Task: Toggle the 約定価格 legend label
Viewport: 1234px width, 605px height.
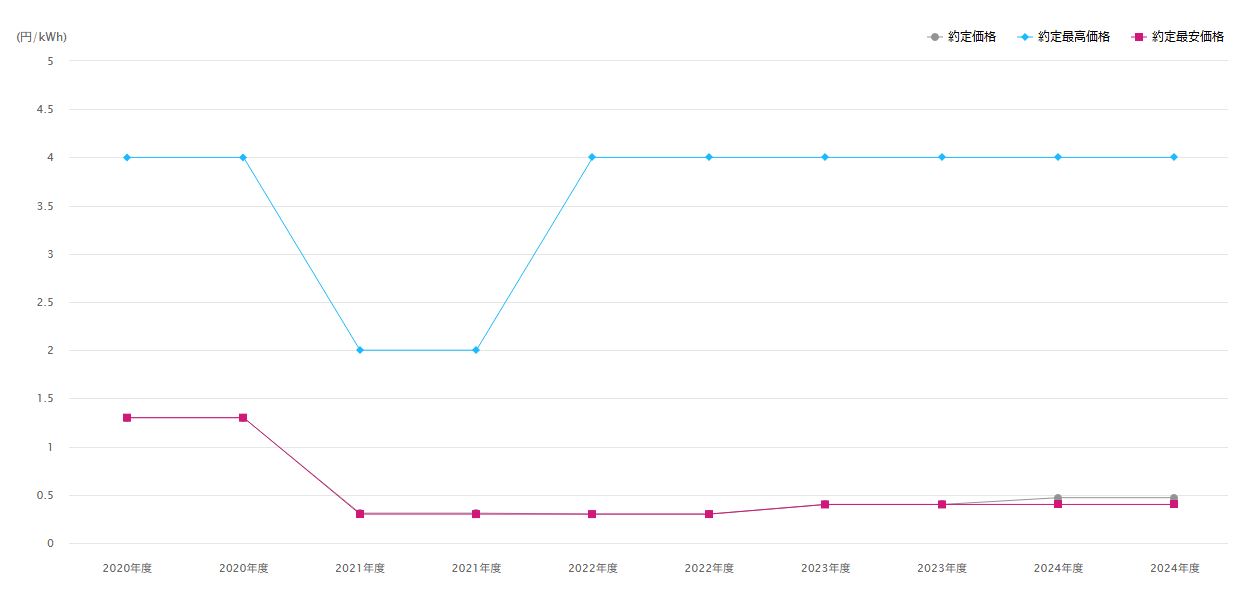Action: 971,37
